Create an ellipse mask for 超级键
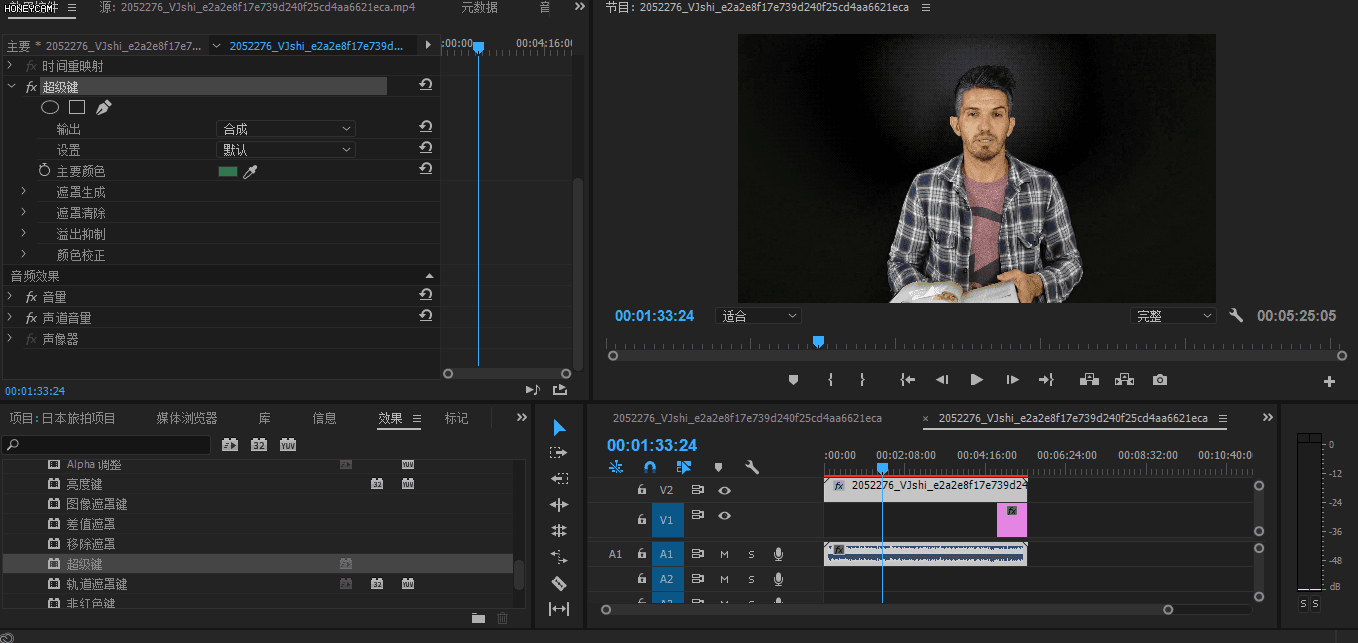This screenshot has width=1358, height=643. click(50, 107)
